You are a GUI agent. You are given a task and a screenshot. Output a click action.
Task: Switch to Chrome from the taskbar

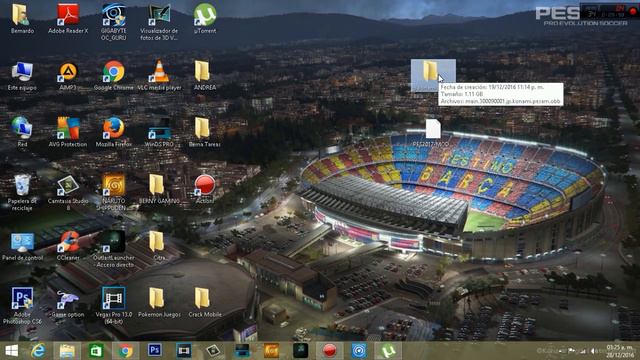125,351
